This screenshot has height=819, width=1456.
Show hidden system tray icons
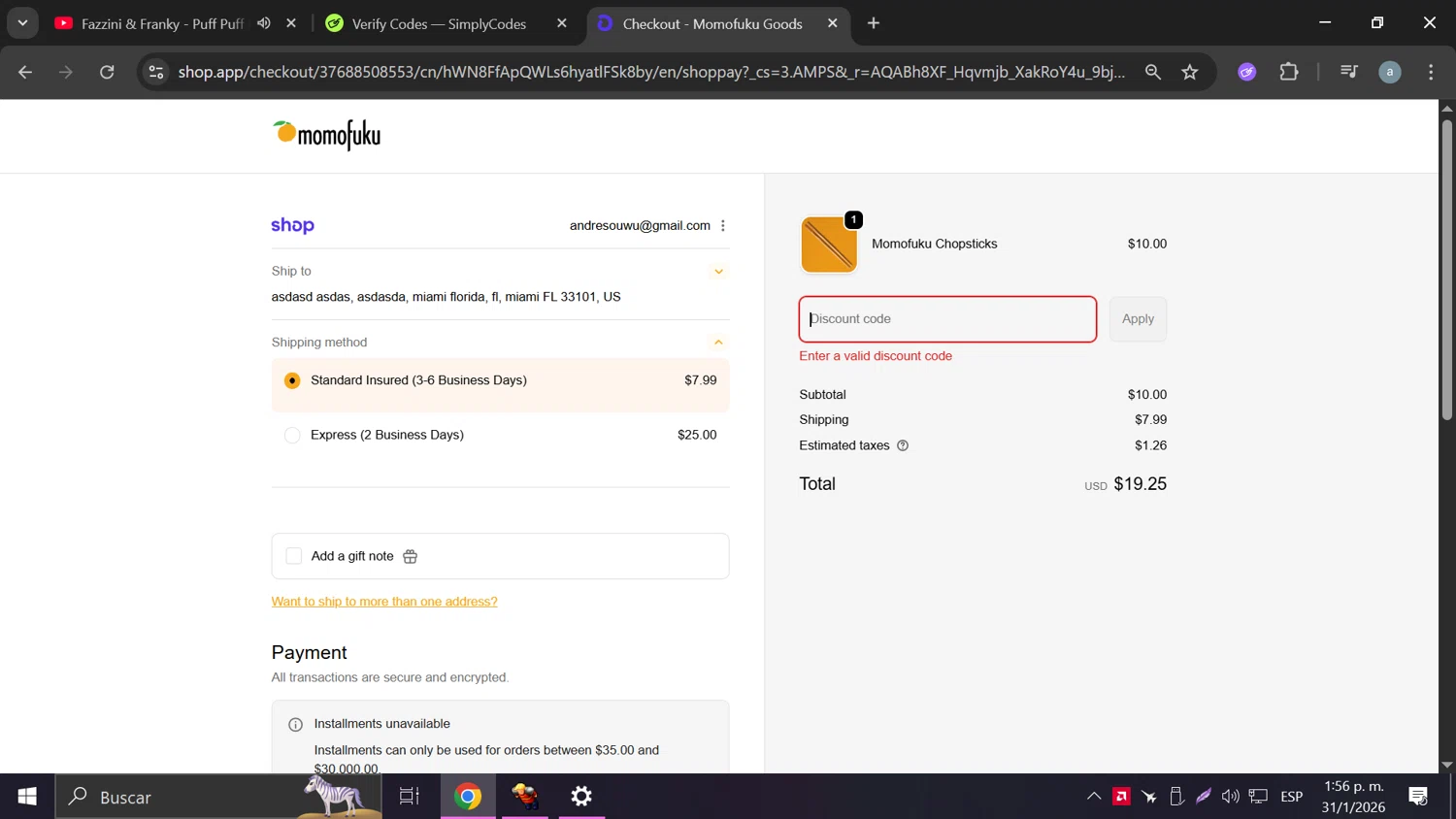point(1094,797)
